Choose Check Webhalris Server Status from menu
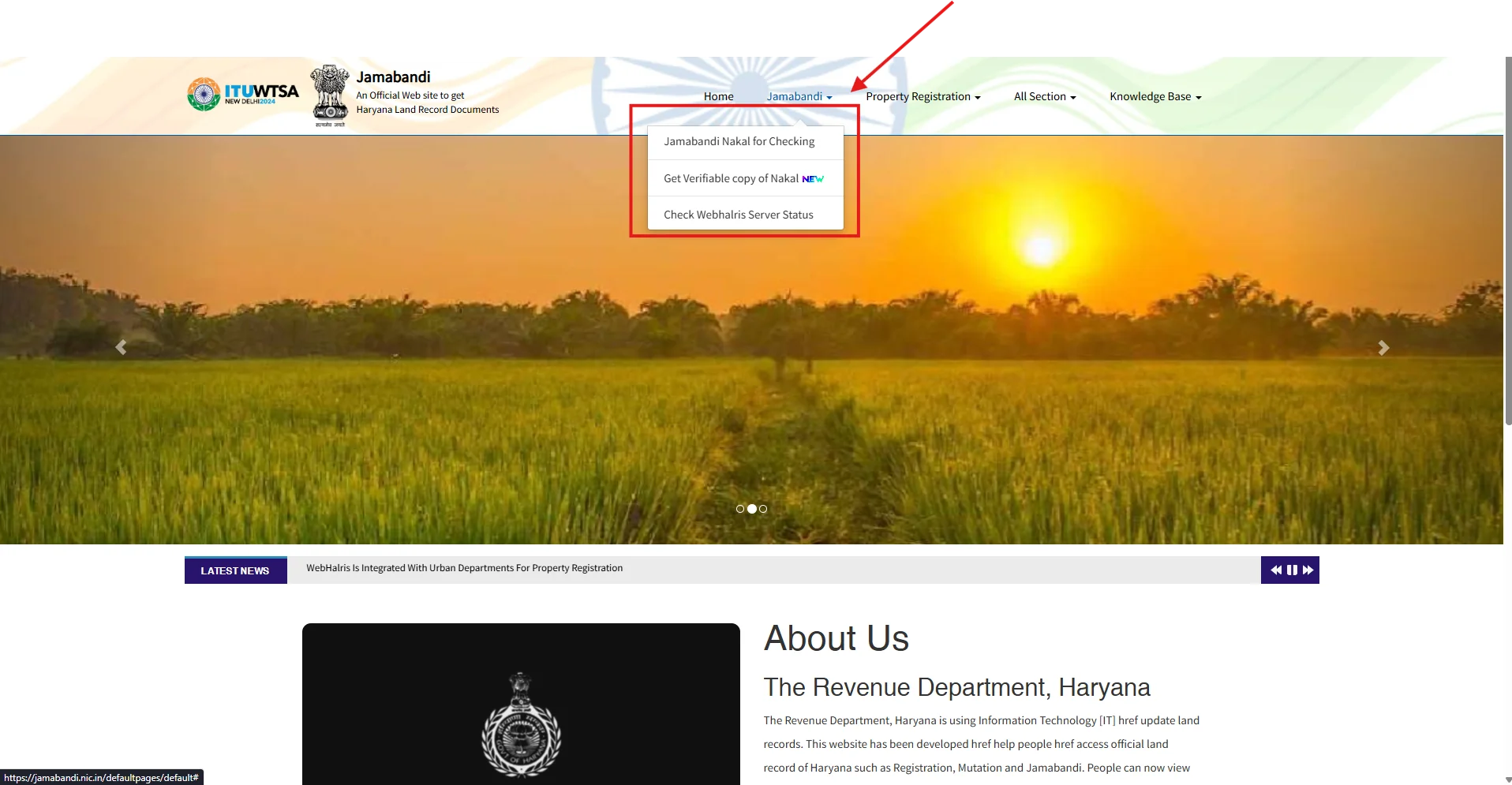 738,214
